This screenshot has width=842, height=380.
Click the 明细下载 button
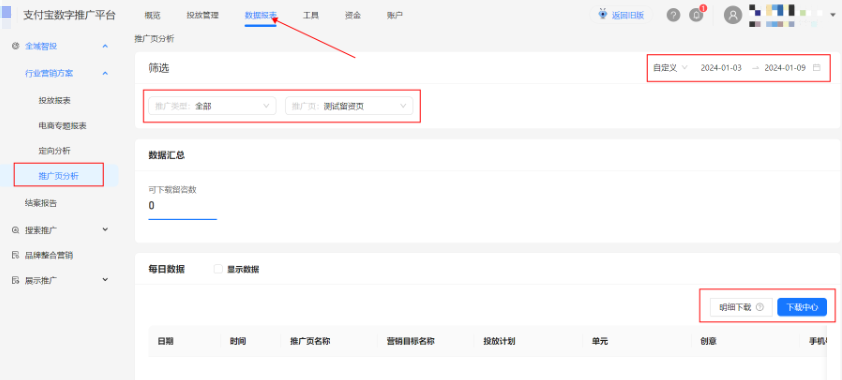(741, 308)
